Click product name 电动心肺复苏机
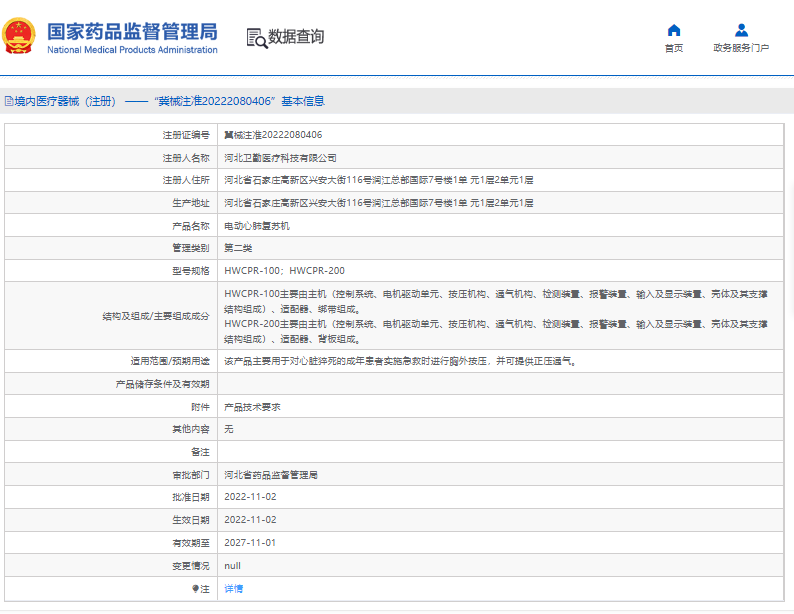 pos(257,226)
